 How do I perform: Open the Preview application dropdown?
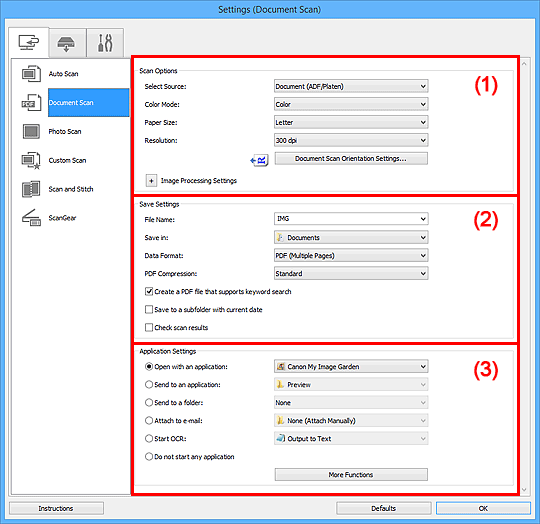[x=351, y=385]
